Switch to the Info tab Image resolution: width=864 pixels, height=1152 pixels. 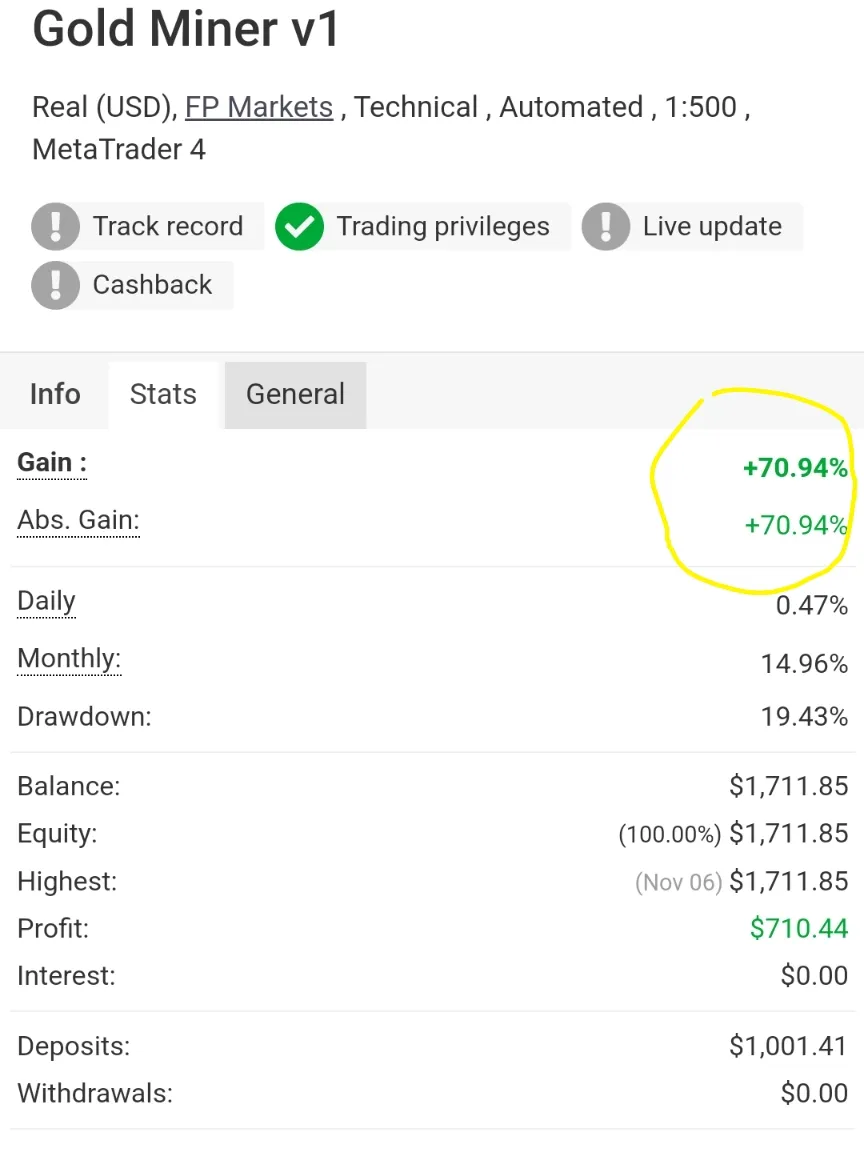coord(55,395)
